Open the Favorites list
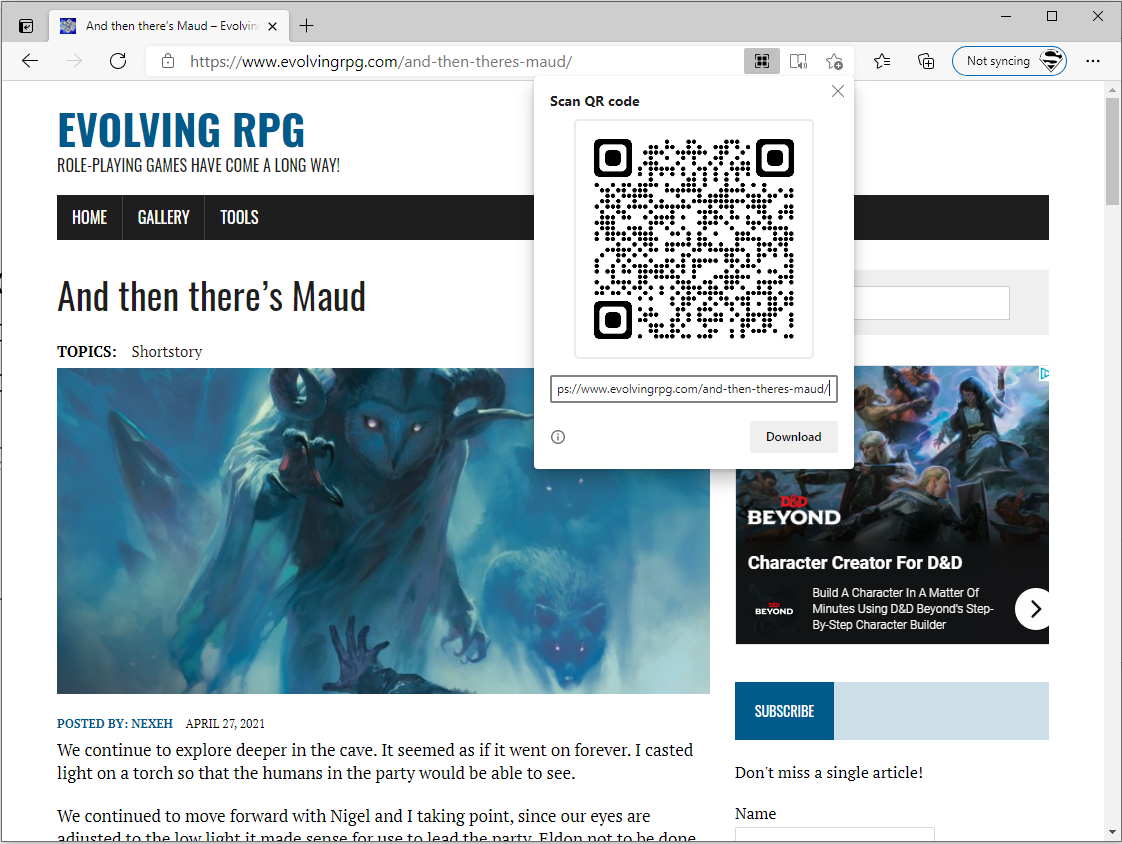The width and height of the screenshot is (1122, 844). pyautogui.click(x=882, y=62)
